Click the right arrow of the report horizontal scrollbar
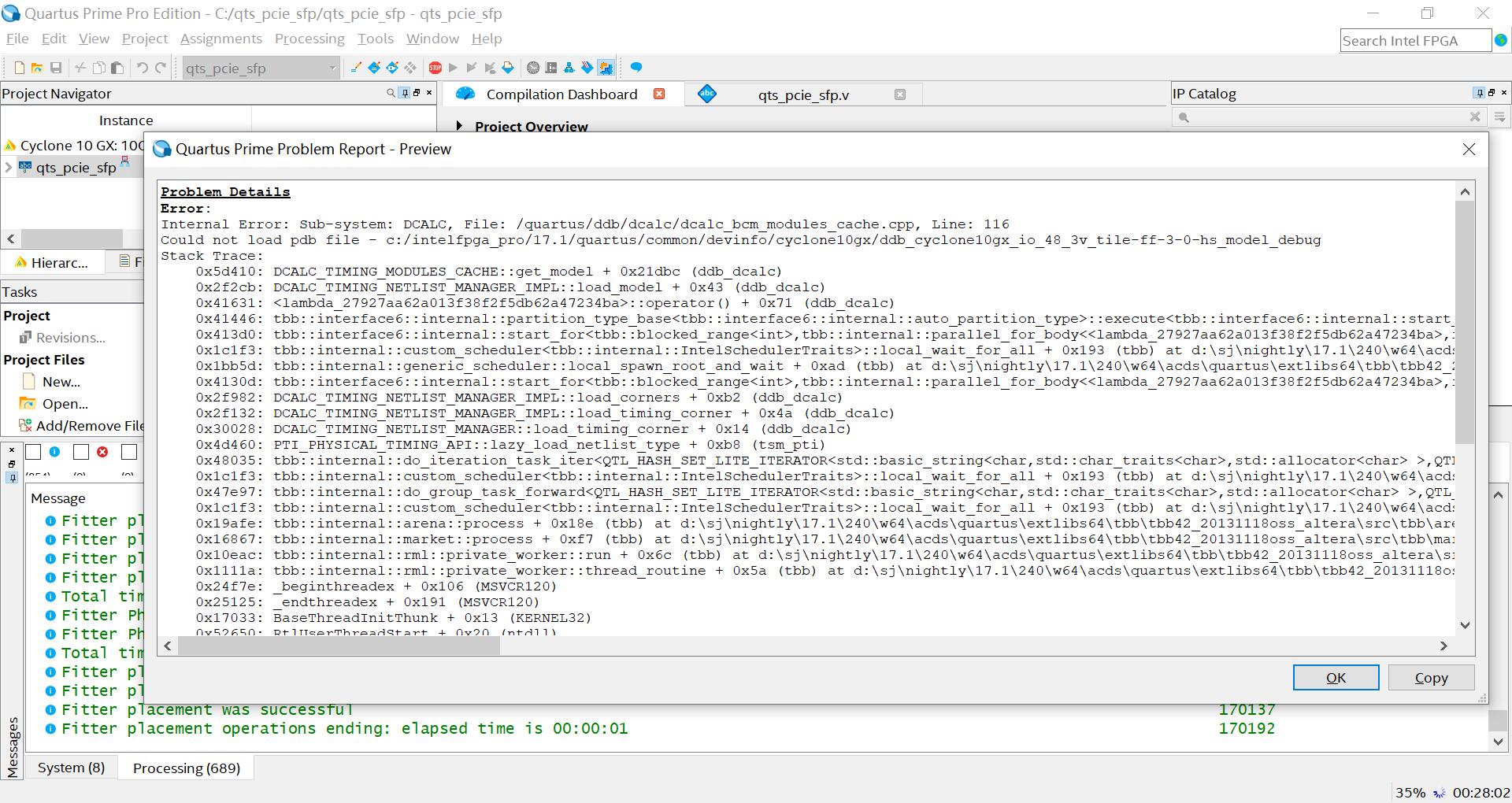 1443,646
